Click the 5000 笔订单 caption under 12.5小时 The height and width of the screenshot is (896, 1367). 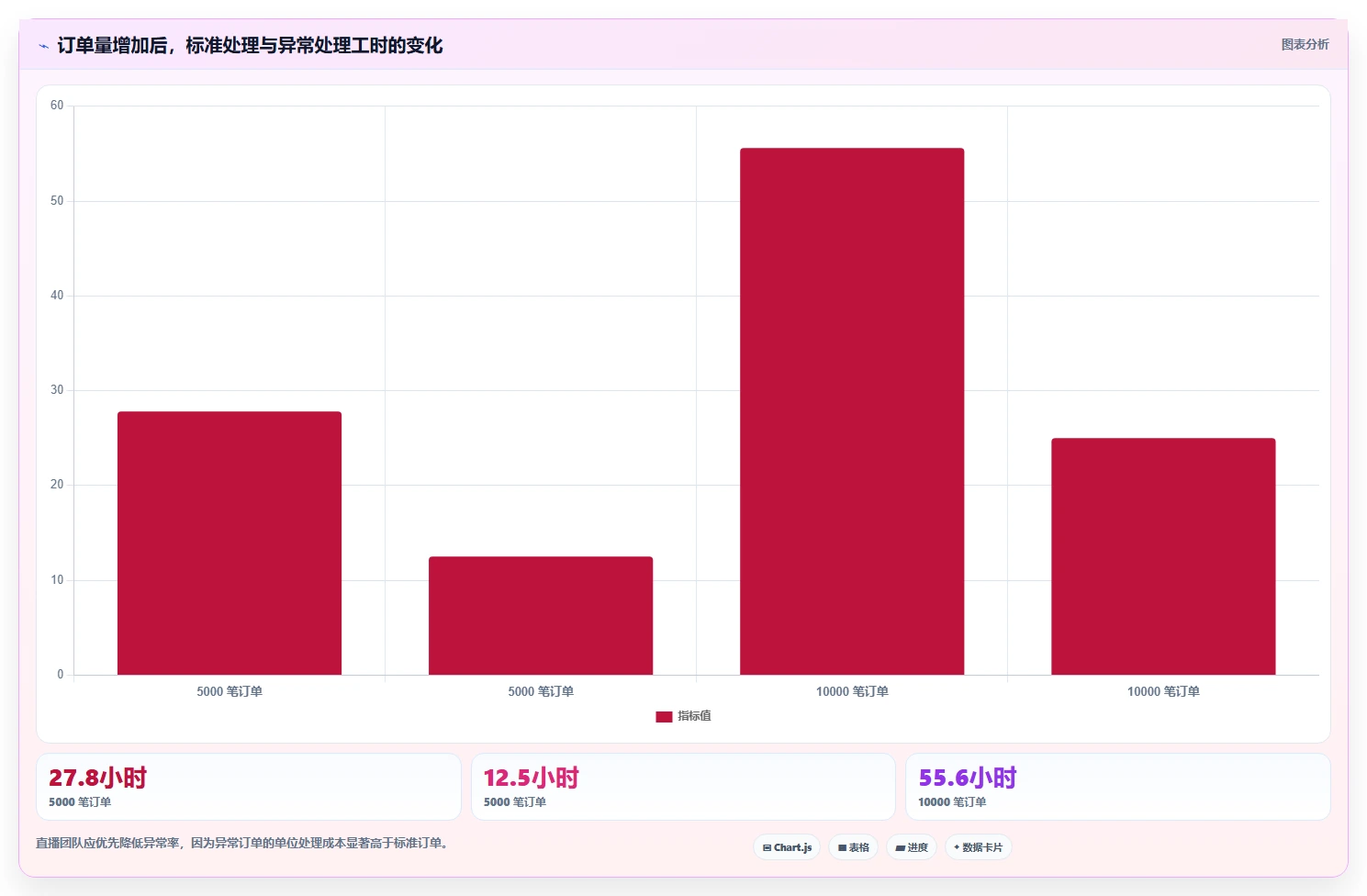pyautogui.click(x=515, y=802)
